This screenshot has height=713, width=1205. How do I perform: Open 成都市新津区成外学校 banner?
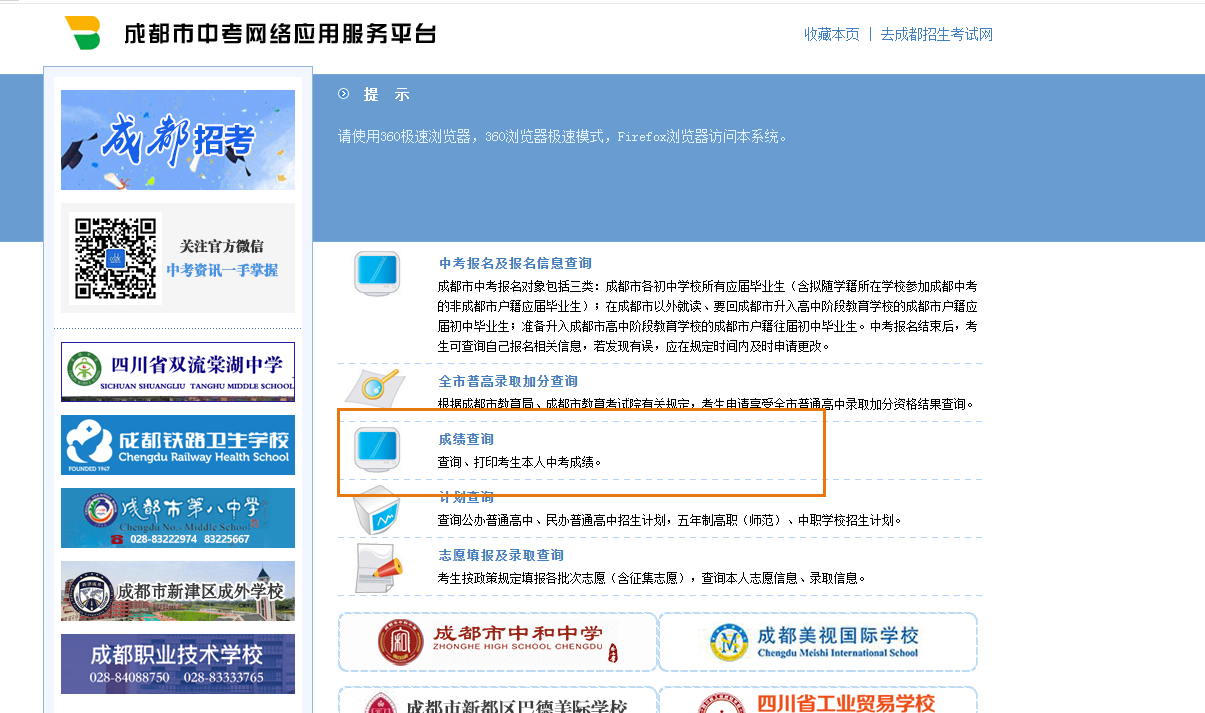(178, 591)
